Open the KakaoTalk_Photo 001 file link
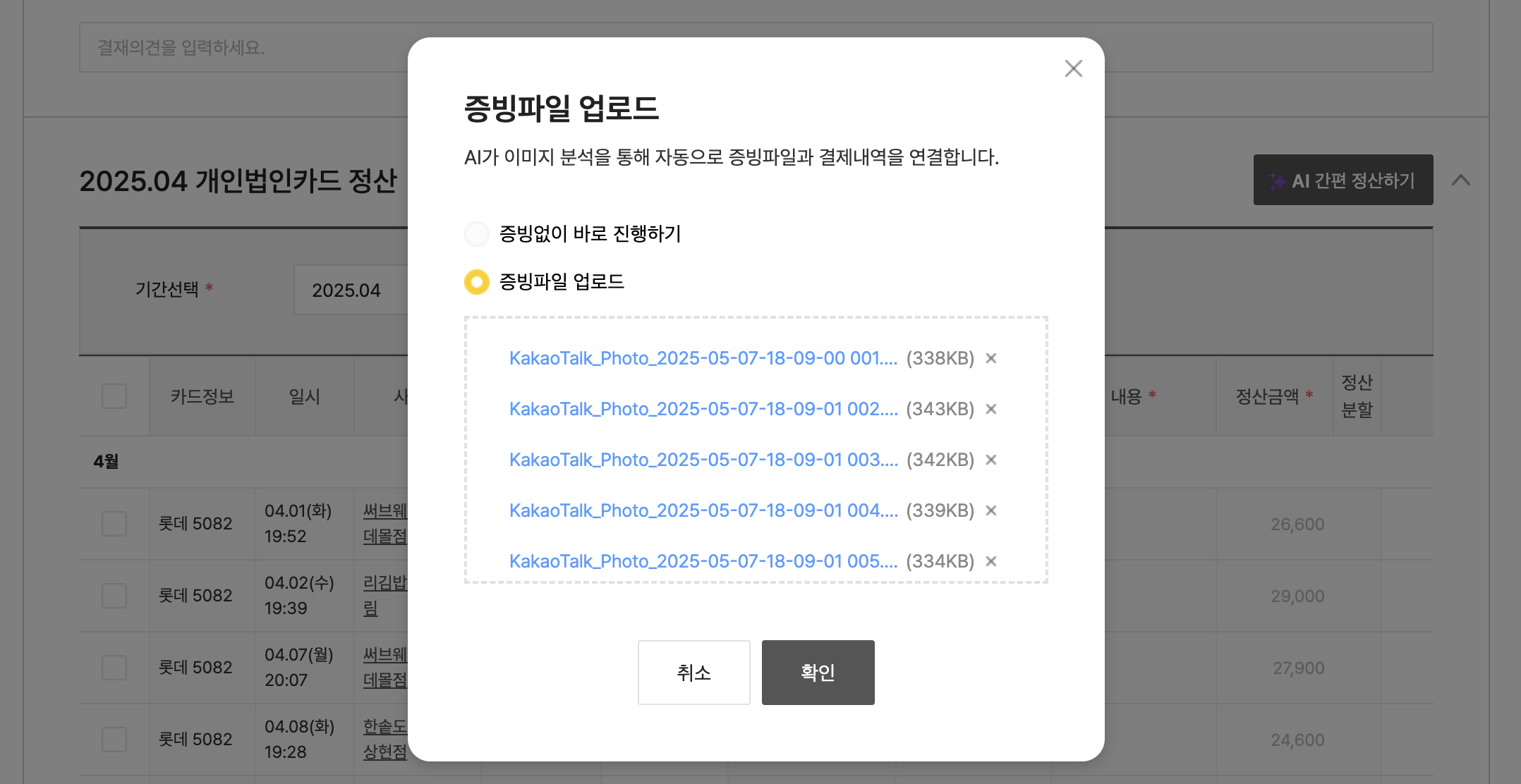The image size is (1521, 784). (703, 358)
